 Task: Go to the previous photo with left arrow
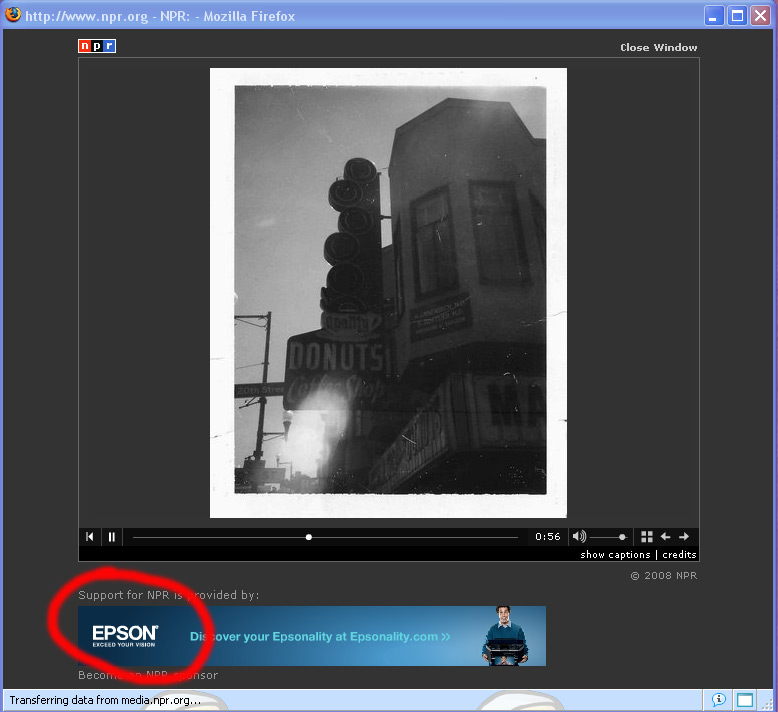[x=665, y=537]
